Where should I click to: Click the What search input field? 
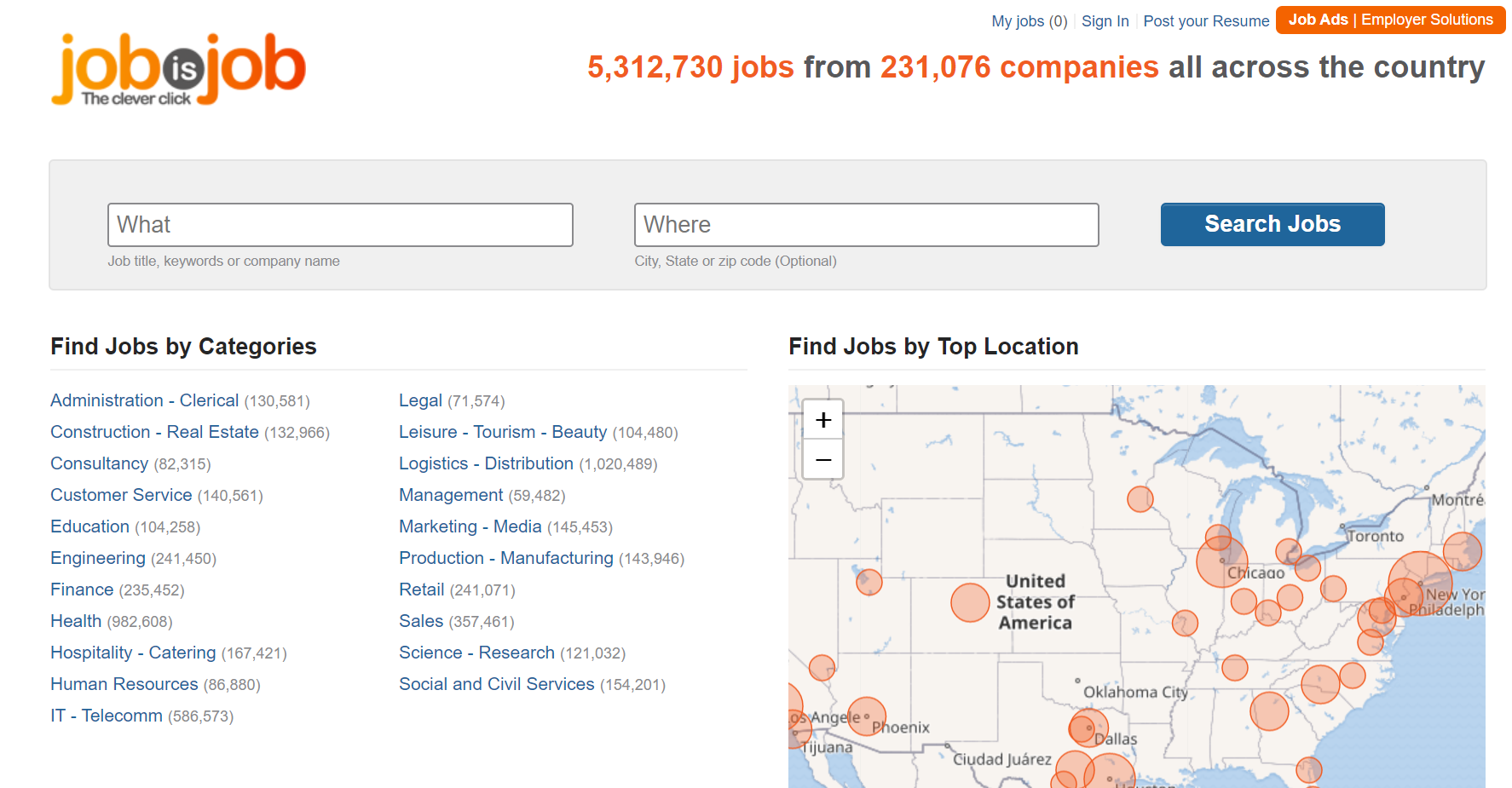pos(339,224)
